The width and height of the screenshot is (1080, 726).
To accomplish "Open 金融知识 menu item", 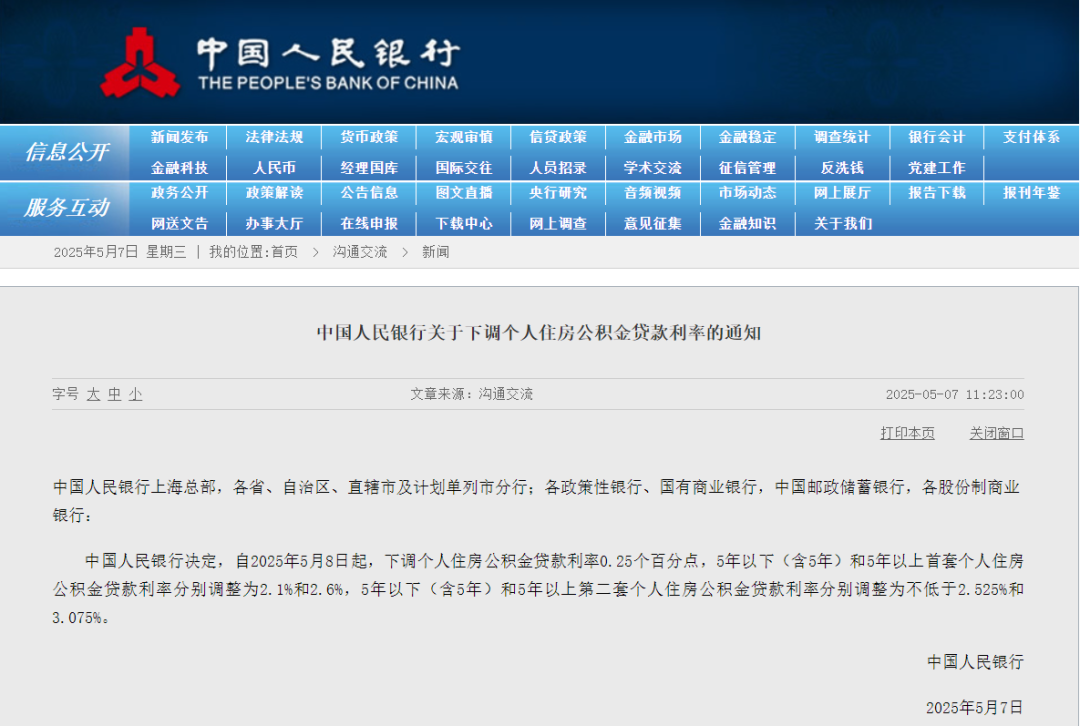I will click(747, 224).
